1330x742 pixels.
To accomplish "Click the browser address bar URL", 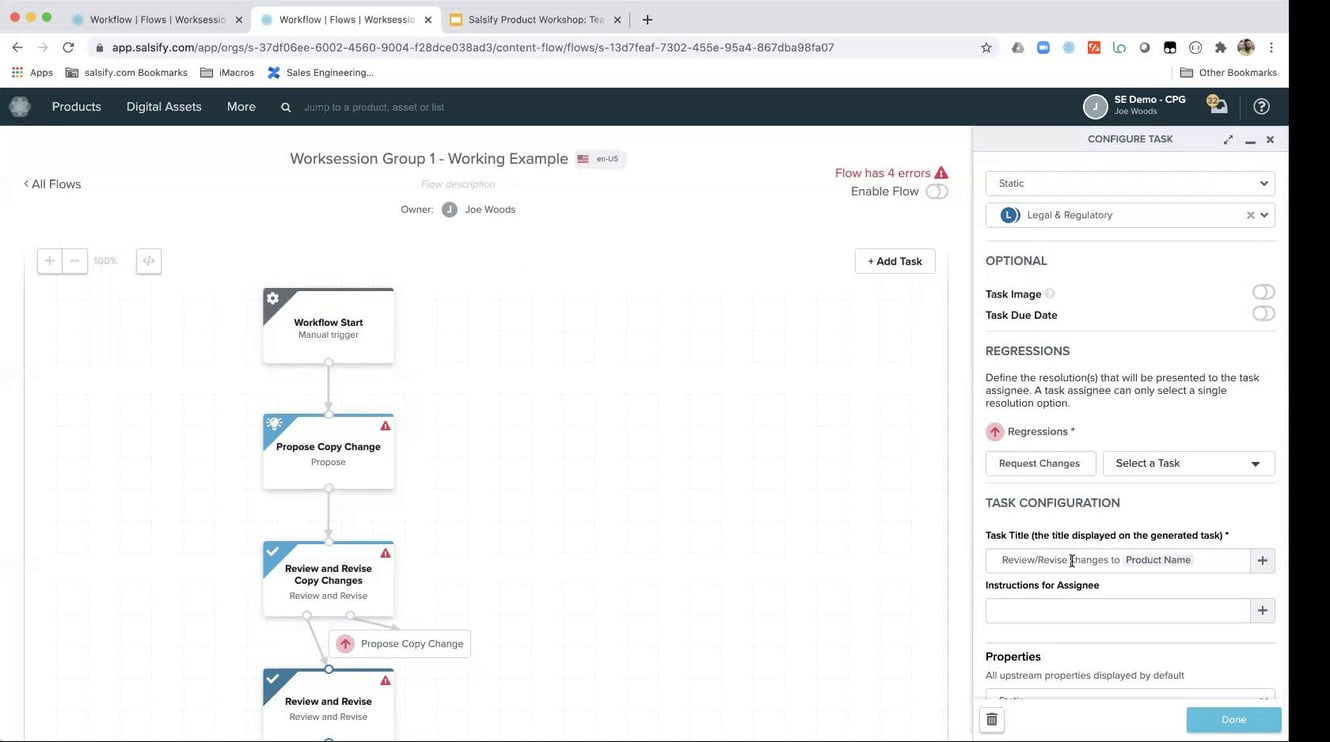I will pyautogui.click(x=472, y=47).
